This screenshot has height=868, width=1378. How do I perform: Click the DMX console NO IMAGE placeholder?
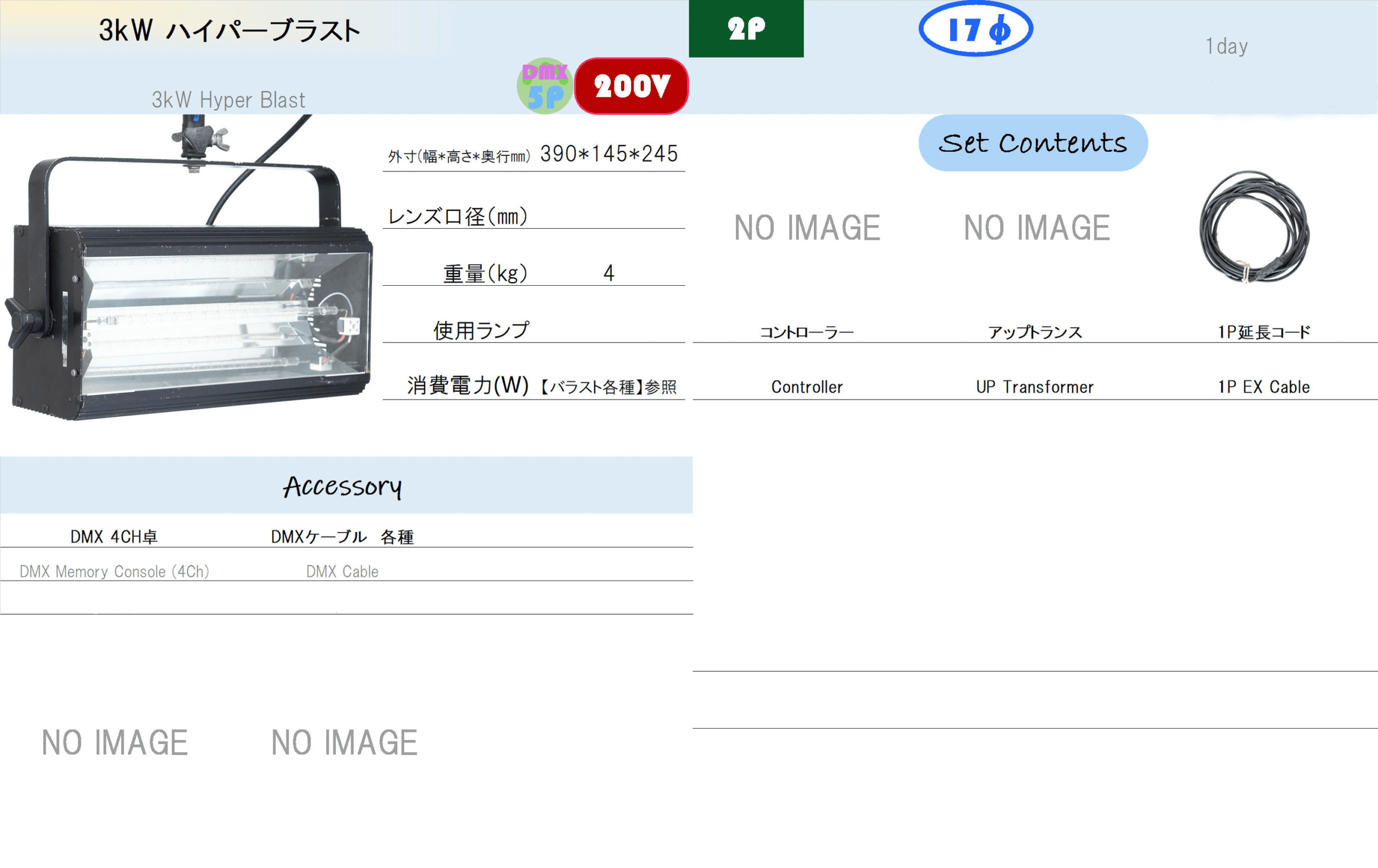click(115, 742)
